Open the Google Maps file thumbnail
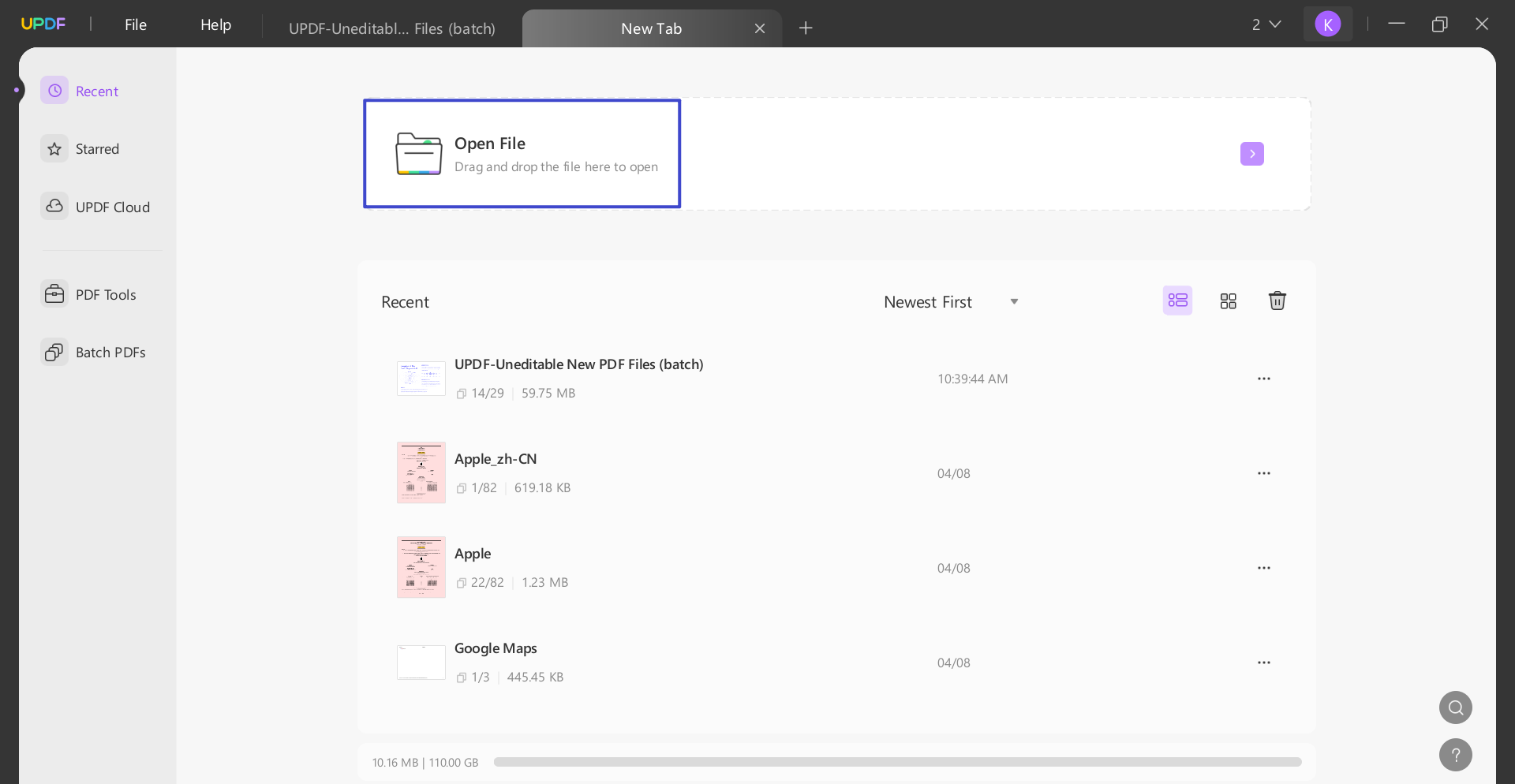Viewport: 1515px width, 784px height. pyautogui.click(x=421, y=663)
